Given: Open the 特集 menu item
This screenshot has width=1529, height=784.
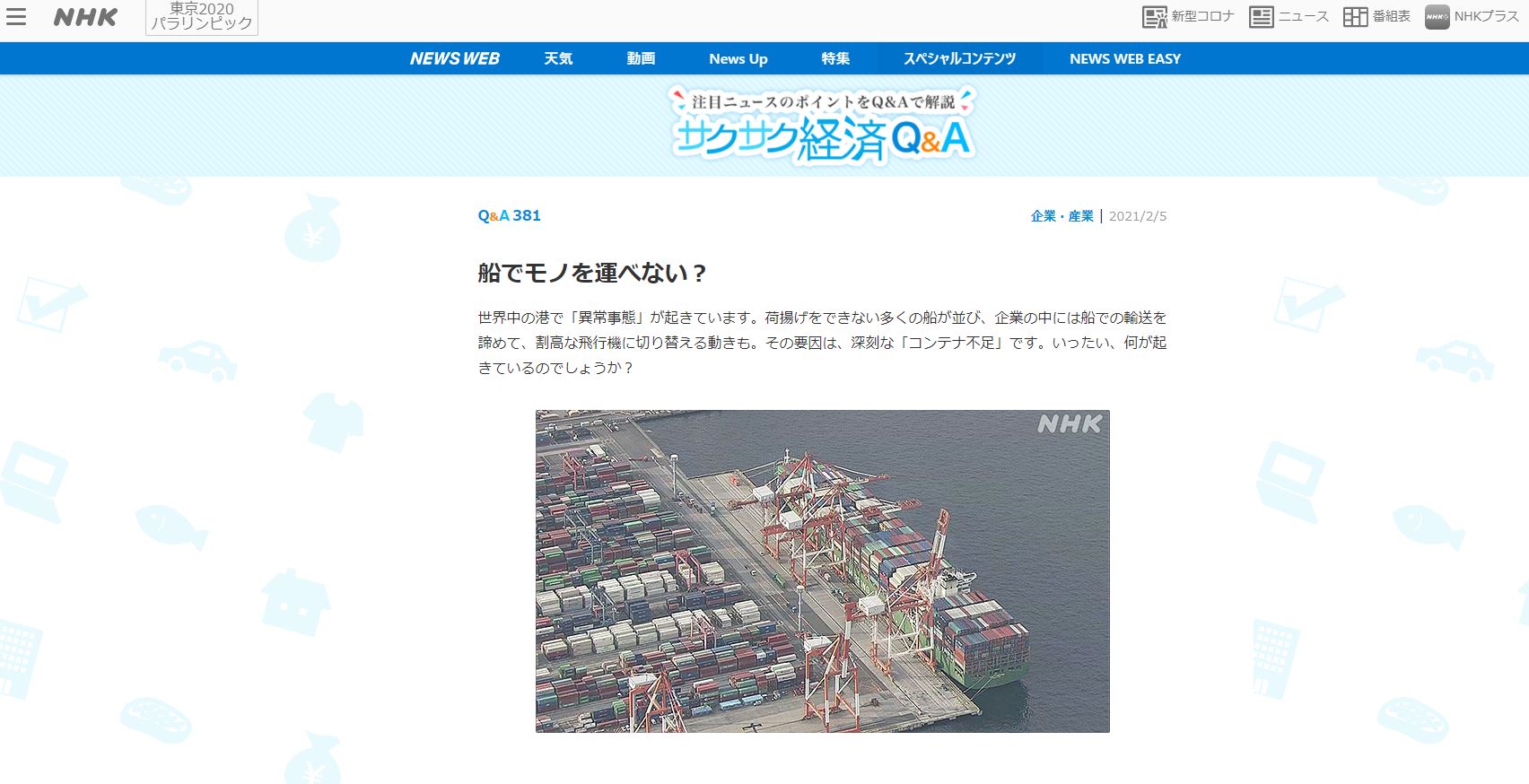Looking at the screenshot, I should point(835,58).
